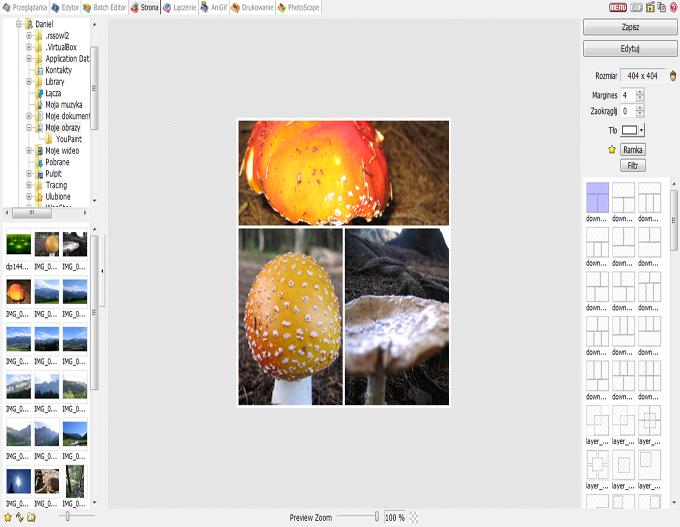The image size is (680, 527).
Task: Click the yellow star icon beside Ramka
Action: [611, 149]
